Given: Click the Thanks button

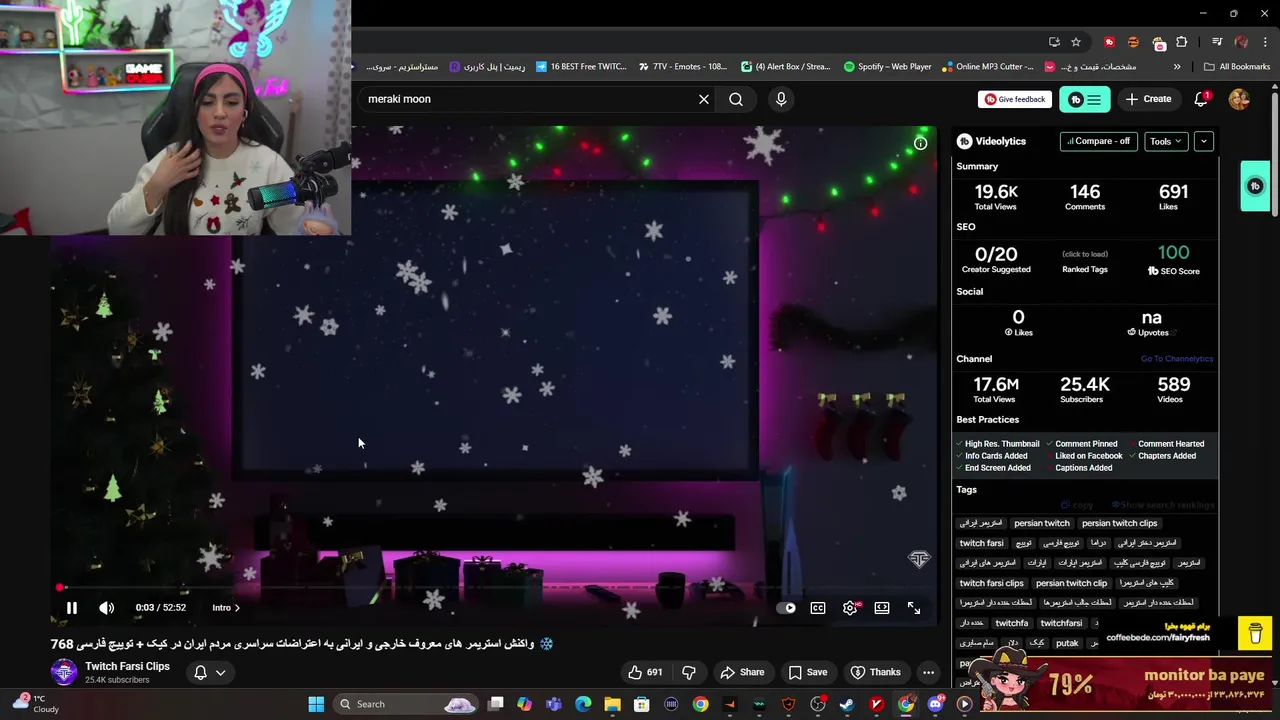Looking at the screenshot, I should click(876, 672).
